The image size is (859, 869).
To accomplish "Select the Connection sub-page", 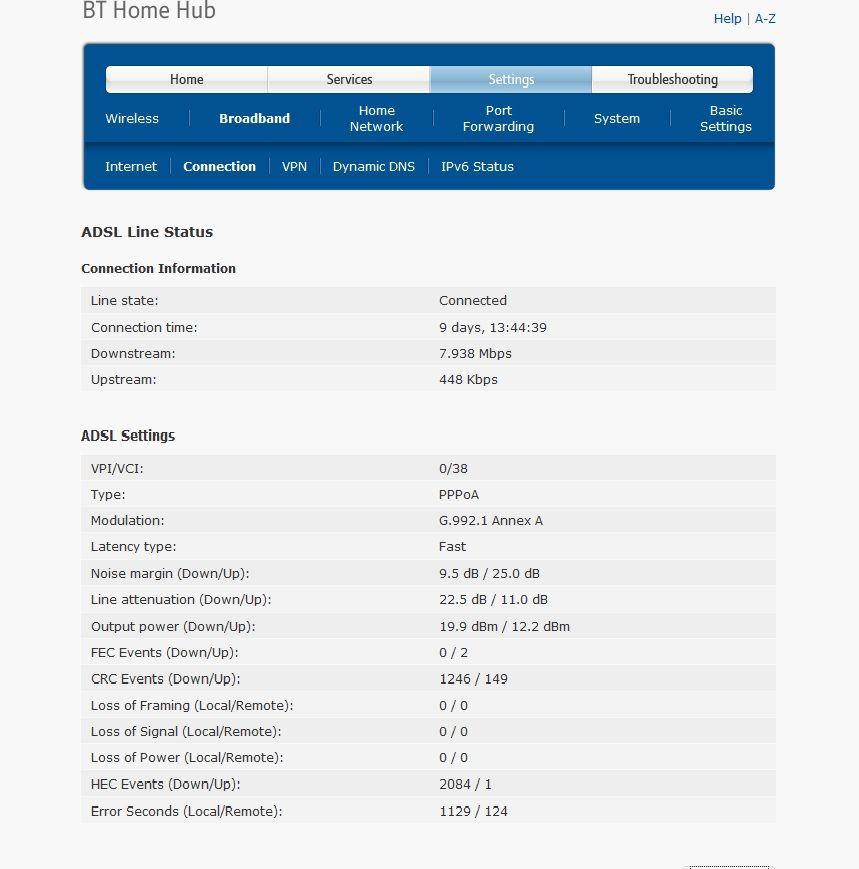I will [219, 166].
